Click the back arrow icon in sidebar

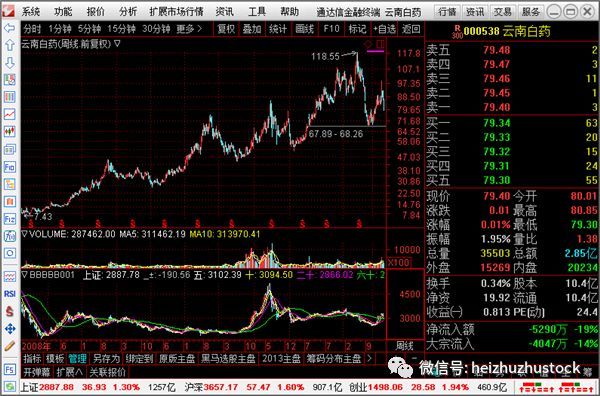[9, 28]
